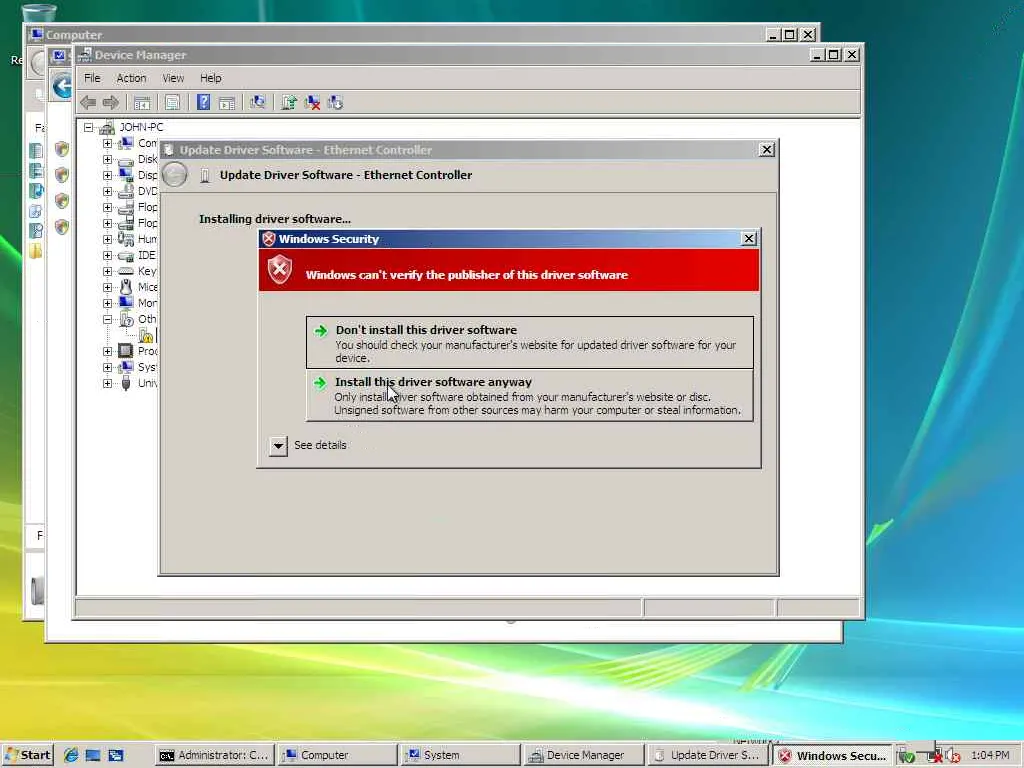Click round back button in Update Driver wizard
This screenshot has height=768, width=1024.
coord(175,175)
